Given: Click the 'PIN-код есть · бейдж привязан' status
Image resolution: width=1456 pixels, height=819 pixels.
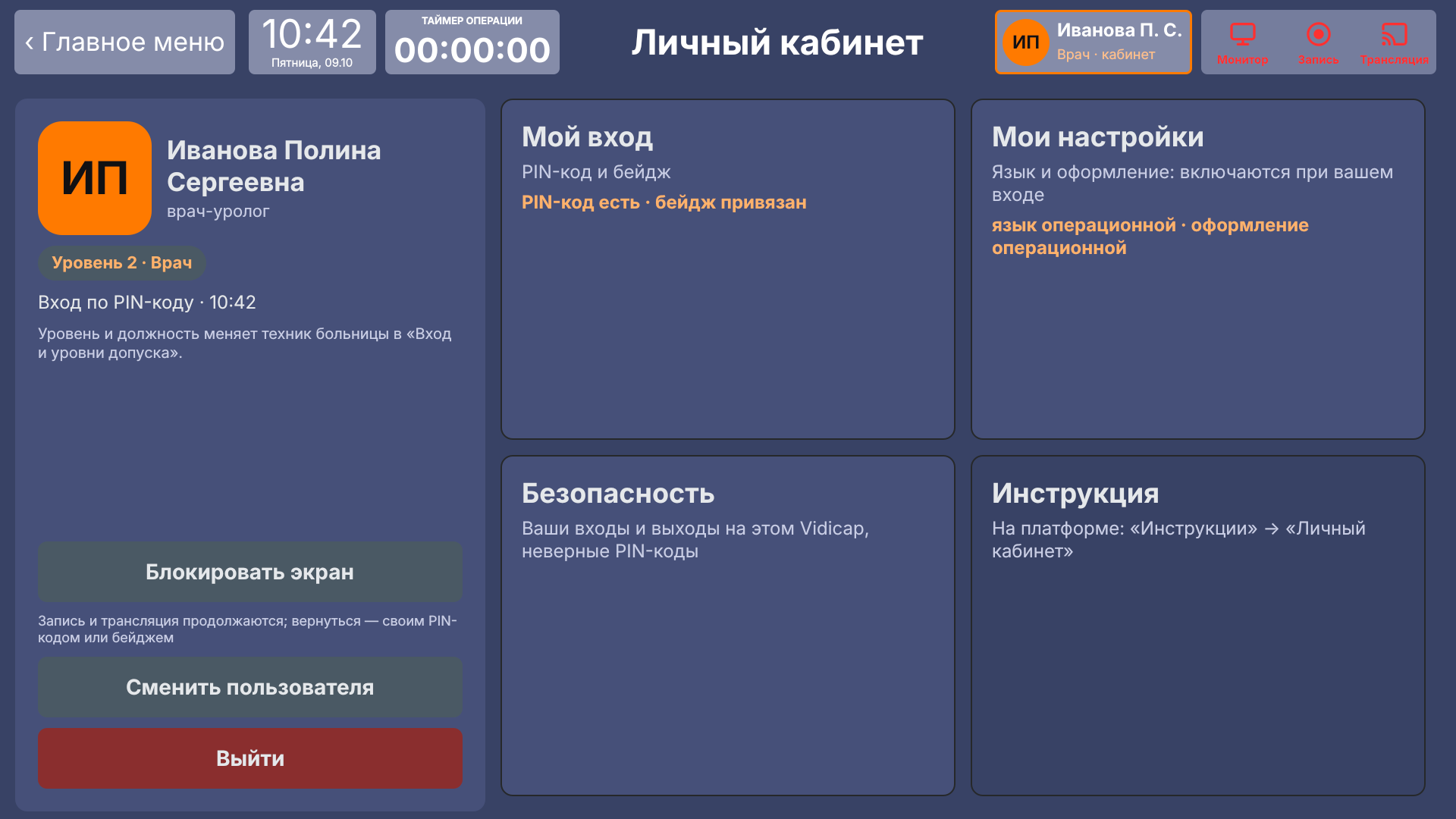Looking at the screenshot, I should [664, 202].
